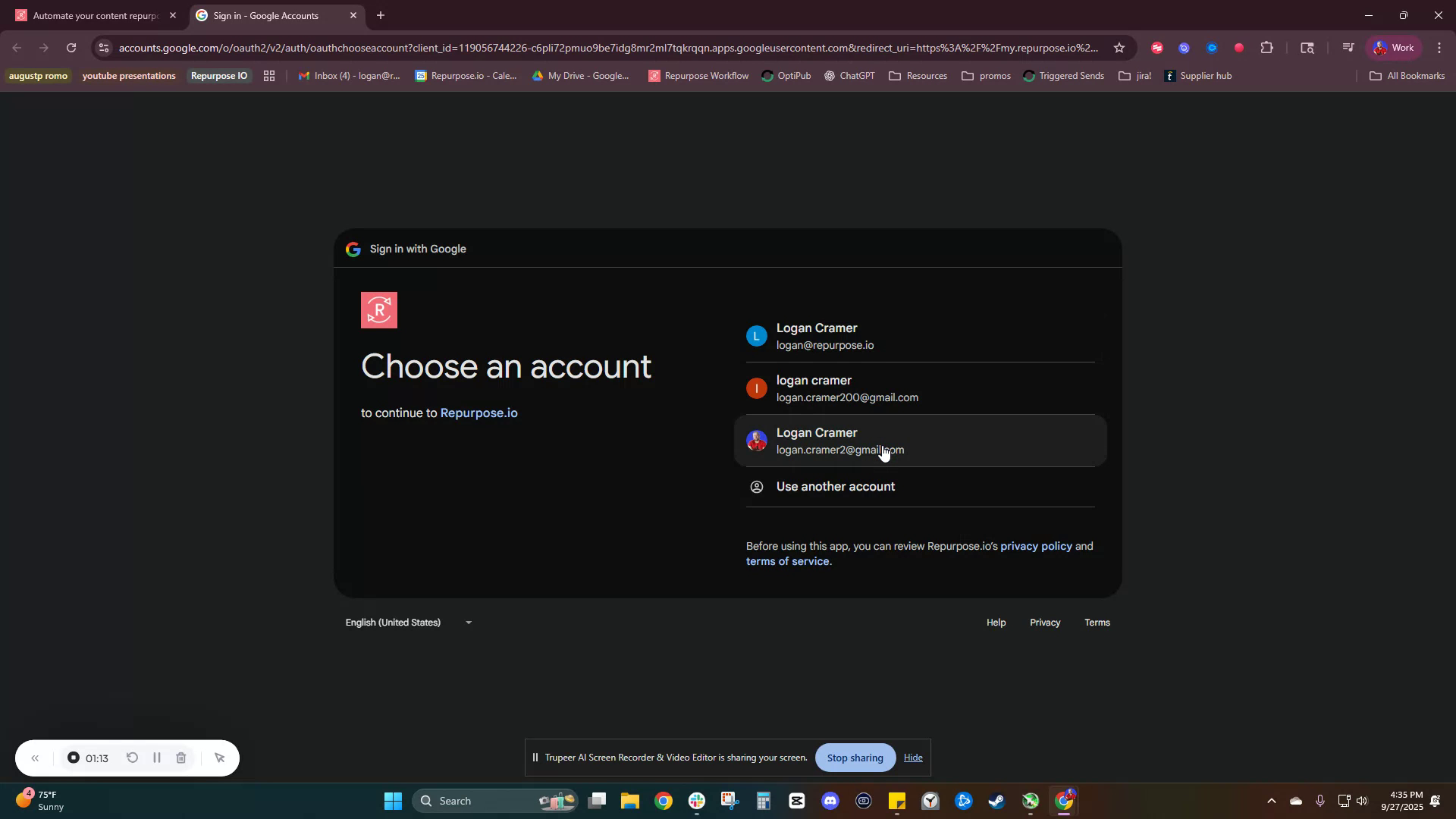Open the ChatGPT bookmark
The image size is (1456, 819).
(x=849, y=75)
